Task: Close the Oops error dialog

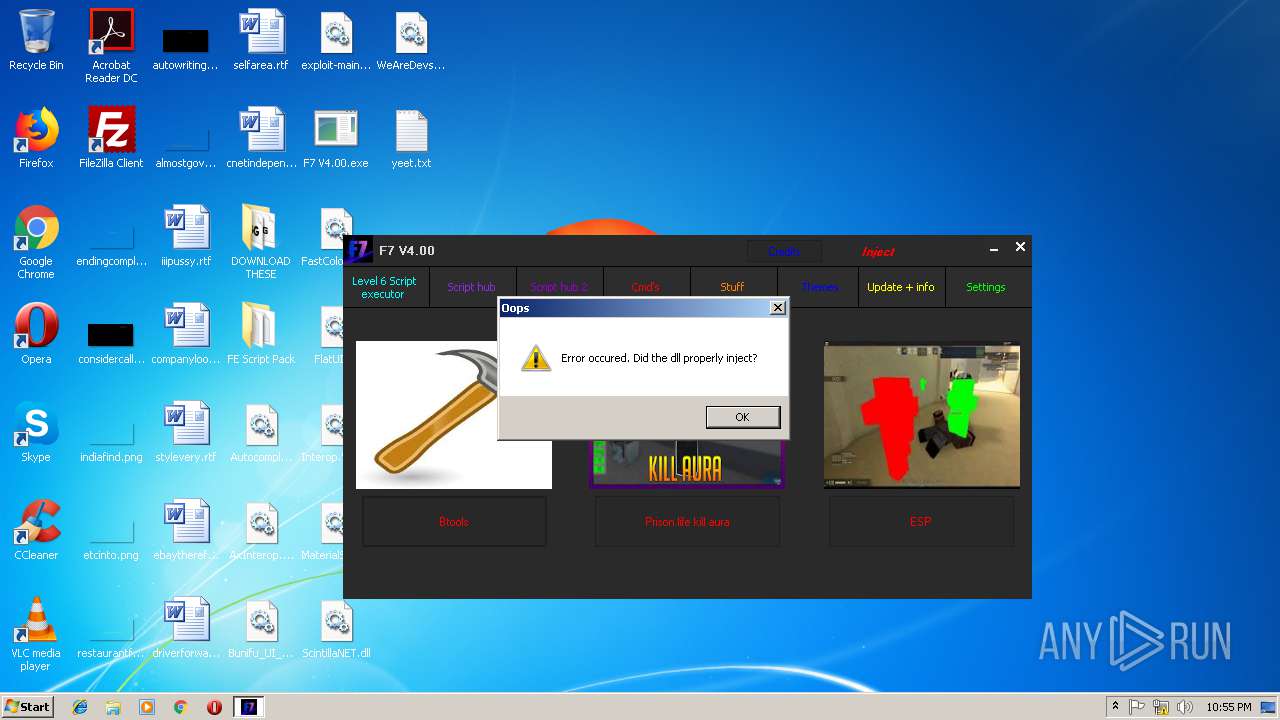Action: point(777,308)
